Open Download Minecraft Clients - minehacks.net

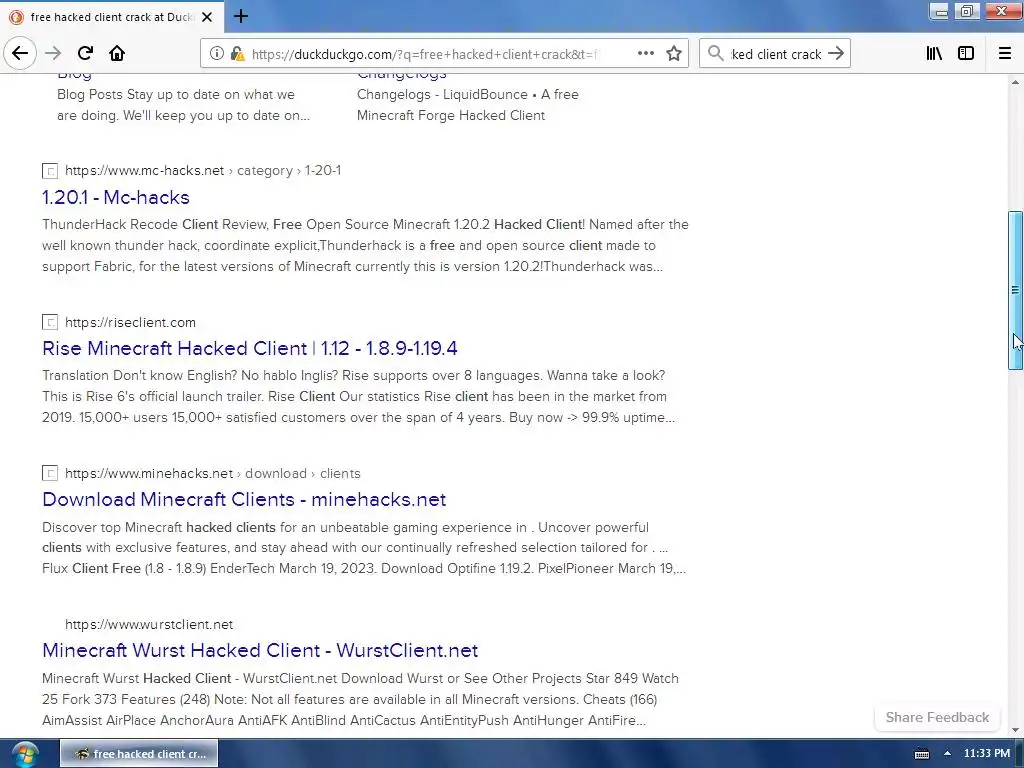(x=244, y=499)
